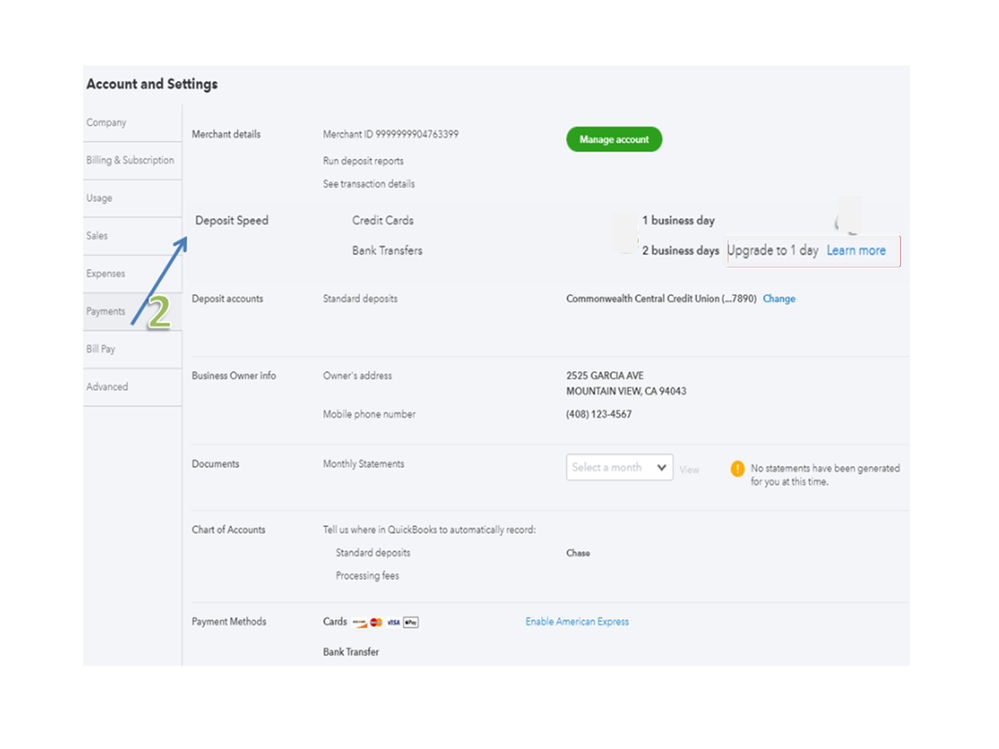
Task: Click the orange statements warning icon
Action: (737, 468)
